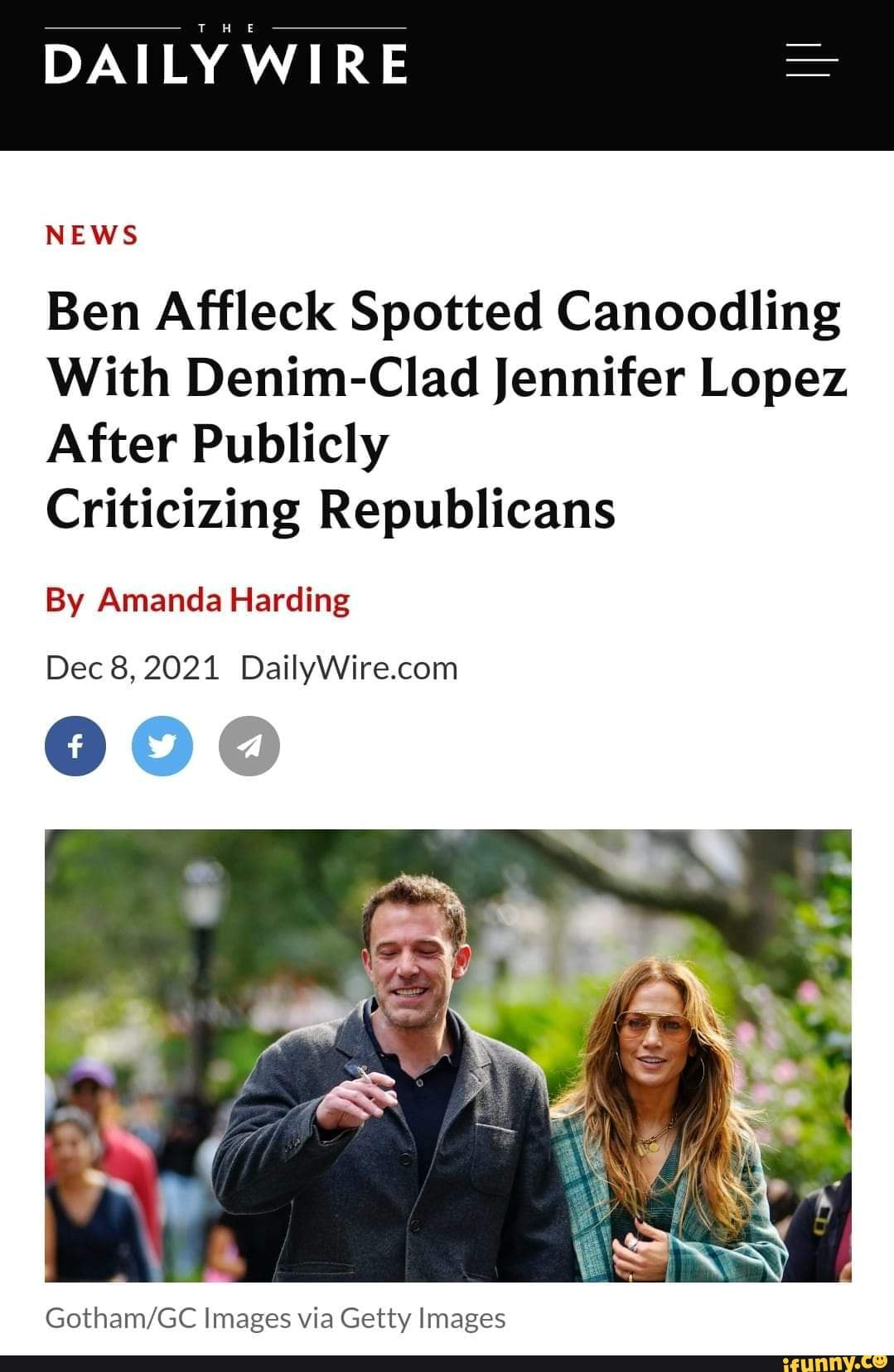This screenshot has height=1372, width=894.
Task: Open the hamburger navigation menu
Action: (811, 60)
